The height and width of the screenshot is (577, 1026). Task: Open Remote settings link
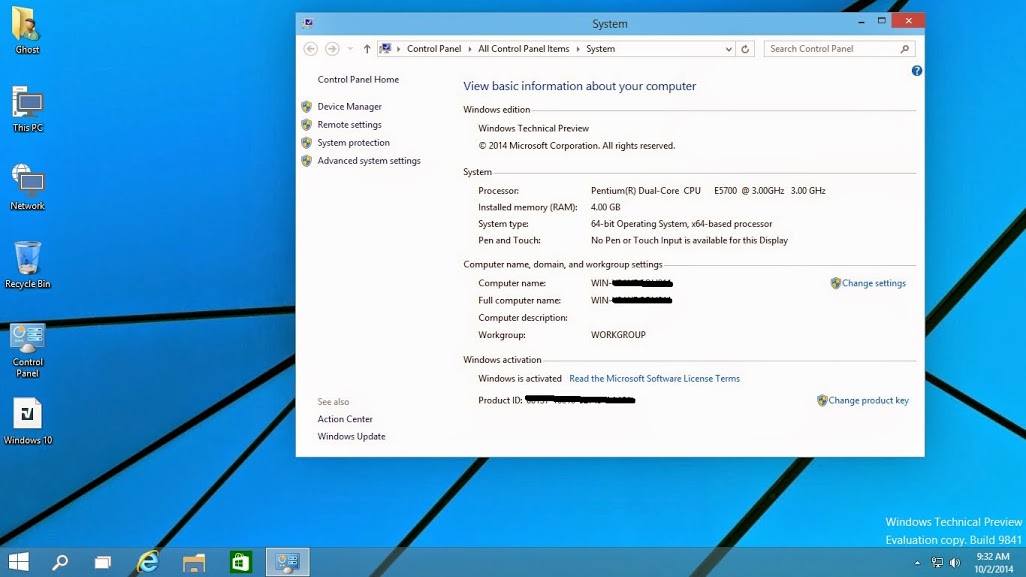pos(349,124)
